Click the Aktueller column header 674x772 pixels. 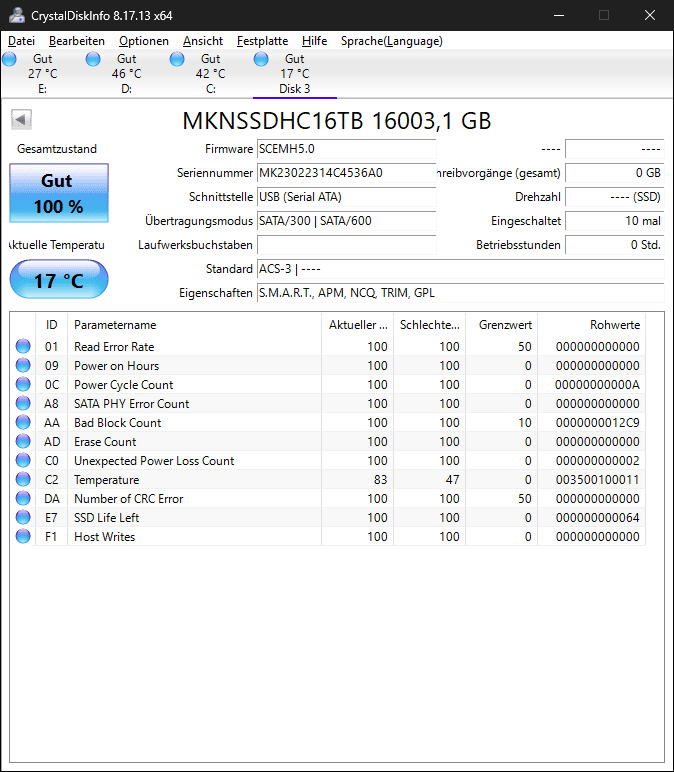(x=357, y=325)
